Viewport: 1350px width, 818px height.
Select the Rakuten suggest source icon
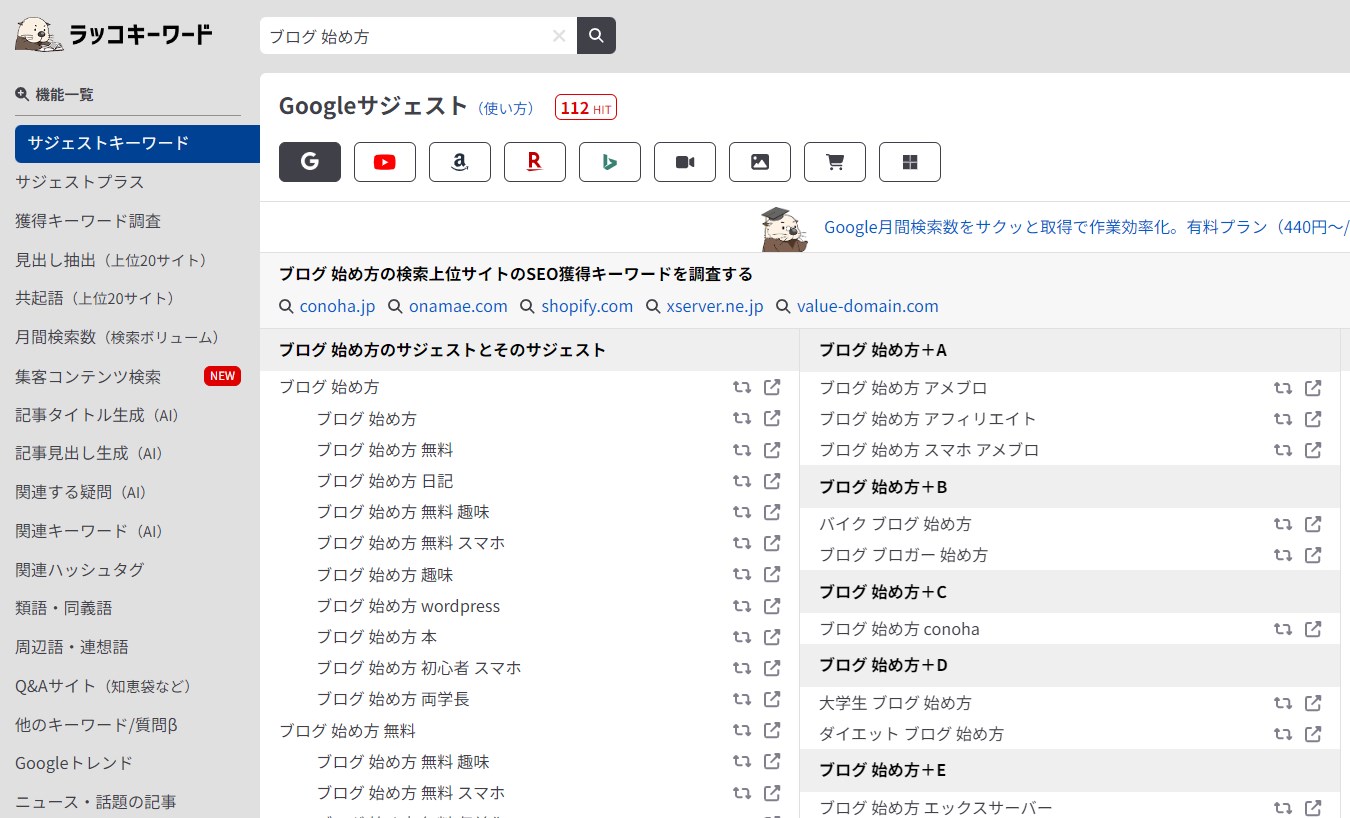click(535, 162)
